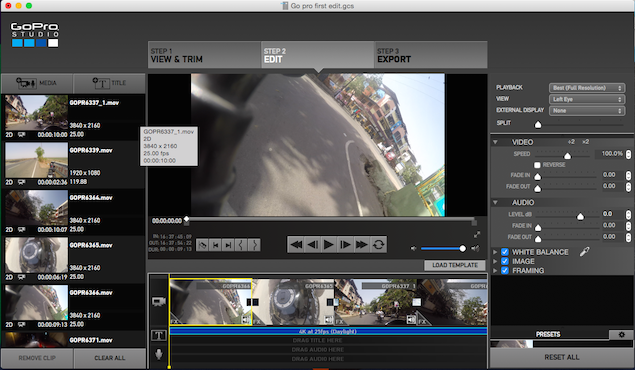
Task: Open presets gear settings
Action: (622, 335)
